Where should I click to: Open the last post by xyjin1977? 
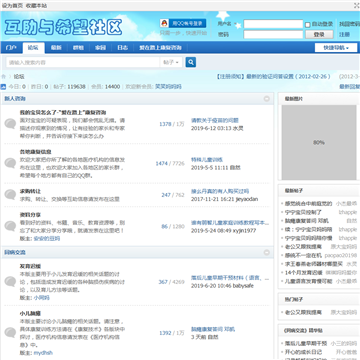coord(230,223)
